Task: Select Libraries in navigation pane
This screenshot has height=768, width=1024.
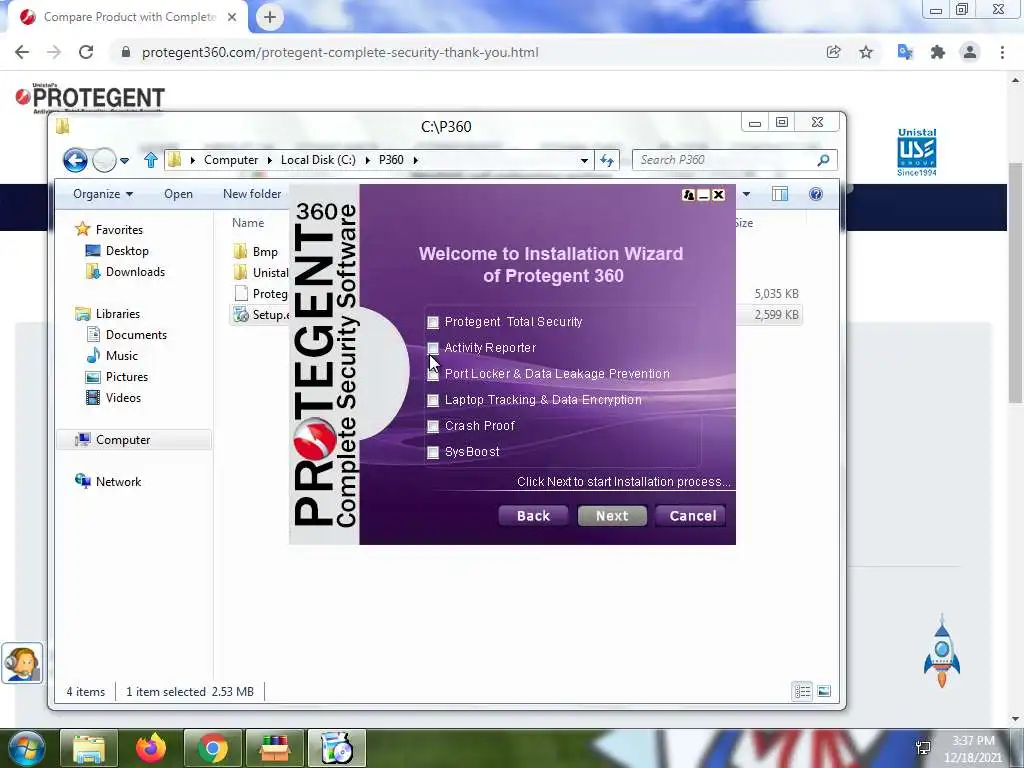Action: tap(118, 313)
